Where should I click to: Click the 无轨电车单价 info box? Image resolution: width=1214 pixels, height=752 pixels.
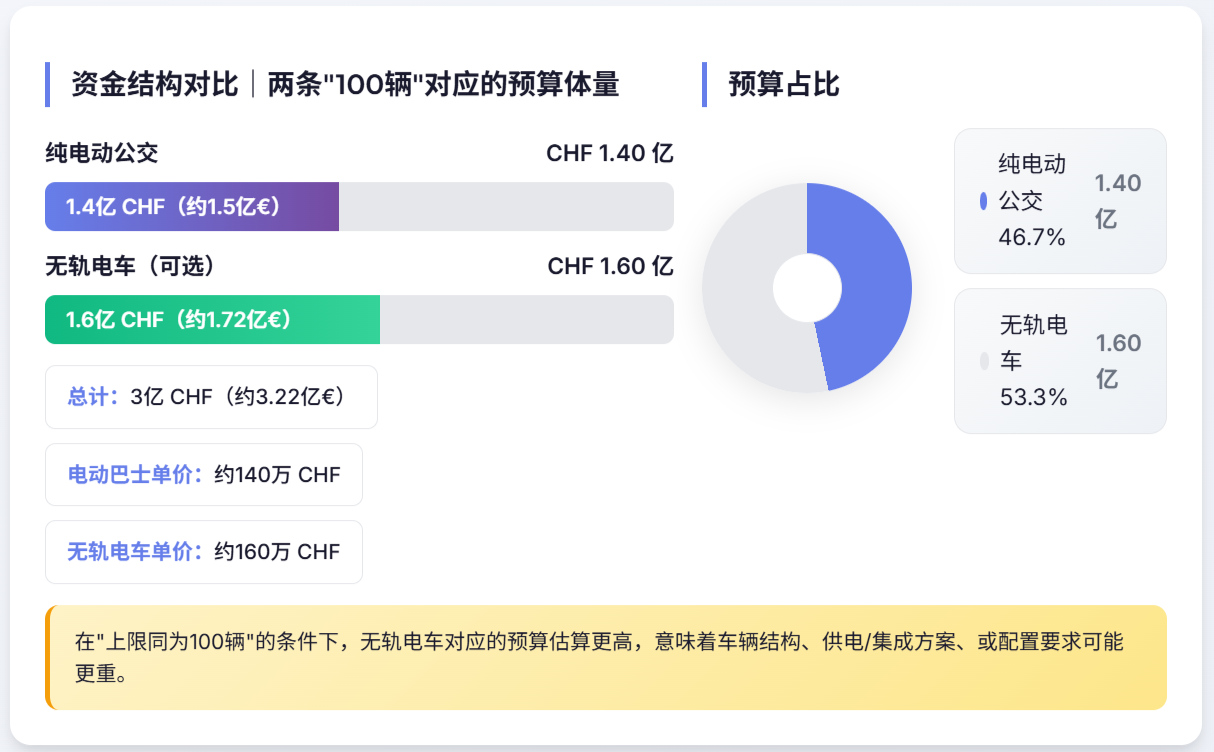point(204,552)
